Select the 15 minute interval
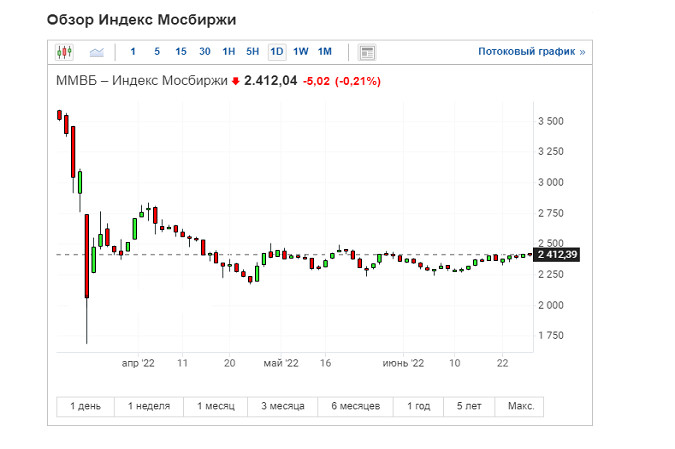The height and width of the screenshot is (449, 675). coord(181,52)
